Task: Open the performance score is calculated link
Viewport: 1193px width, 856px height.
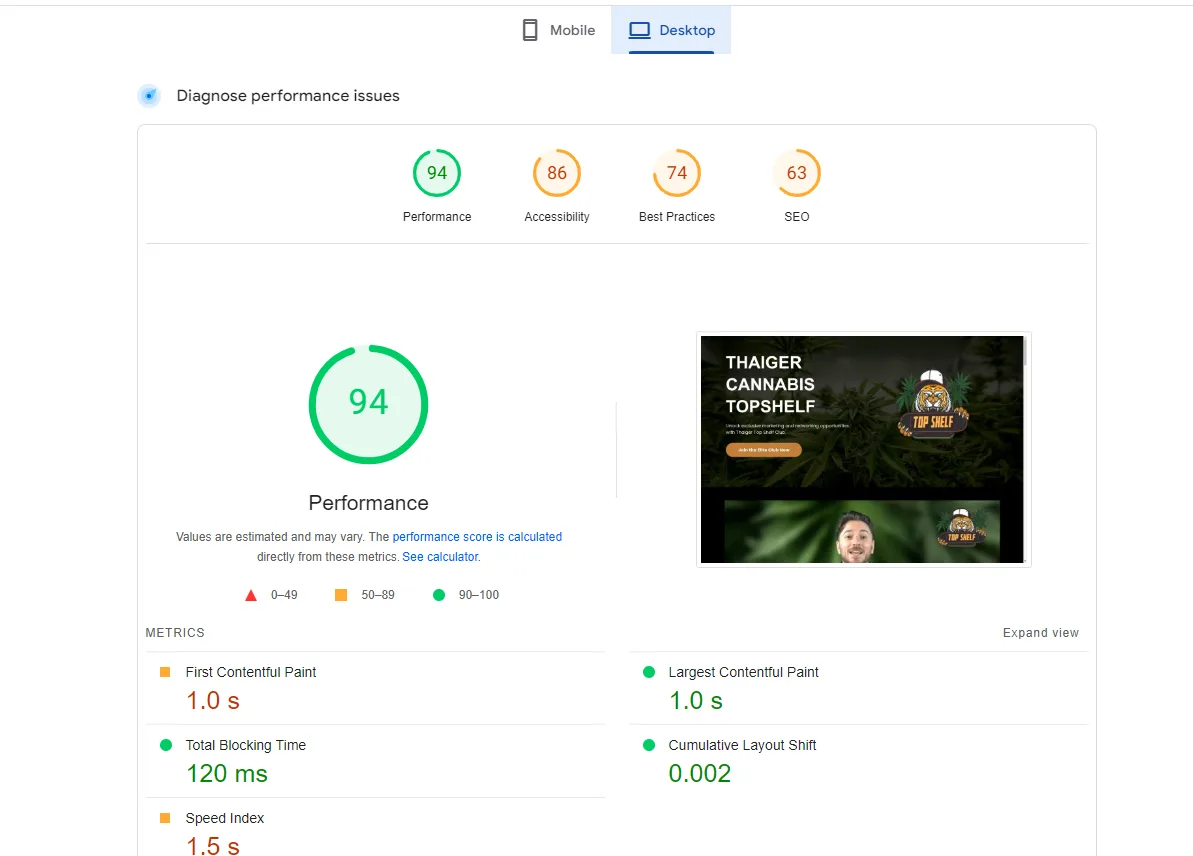Action: (x=477, y=536)
